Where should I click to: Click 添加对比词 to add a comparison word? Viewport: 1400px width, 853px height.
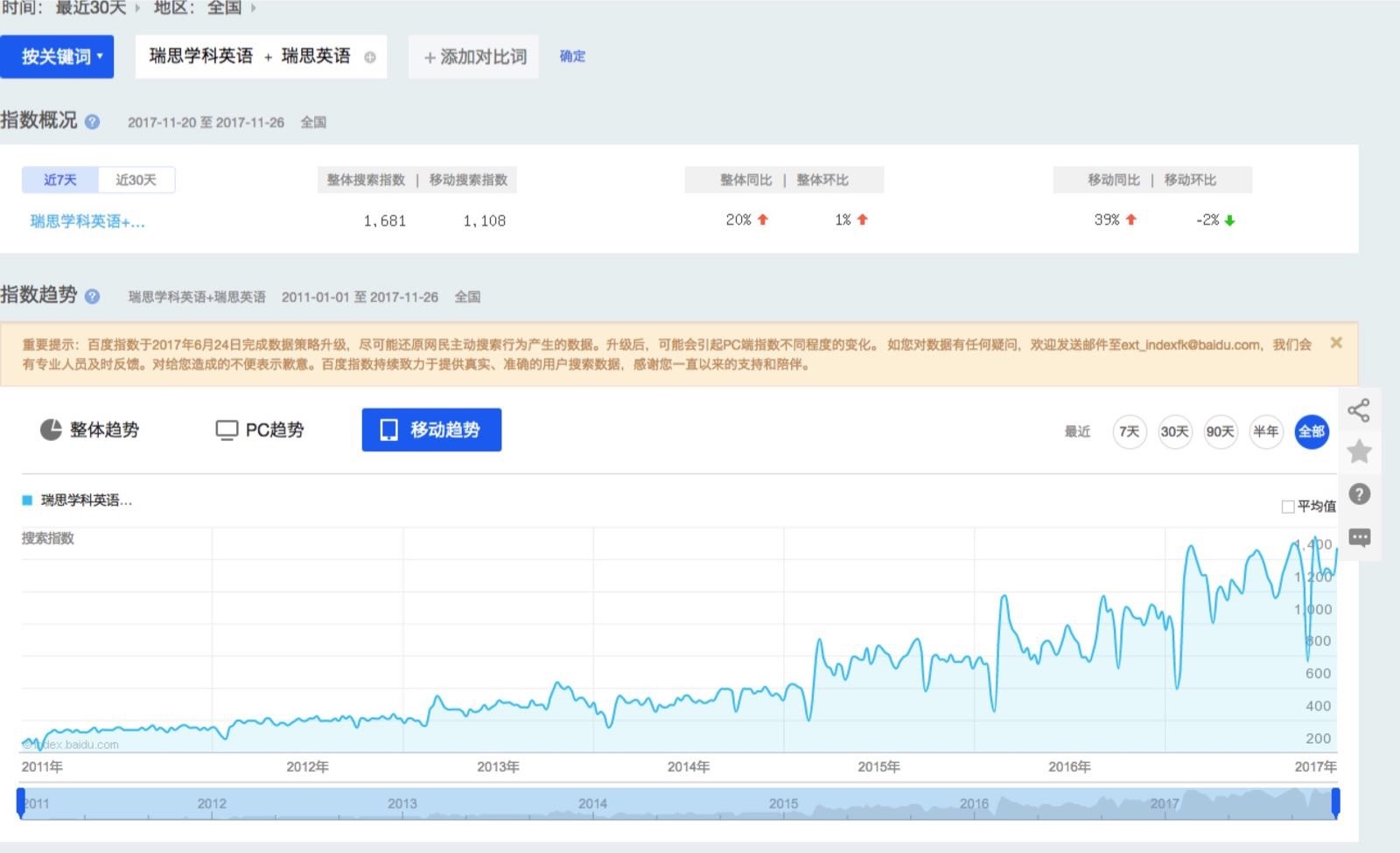pyautogui.click(x=473, y=57)
